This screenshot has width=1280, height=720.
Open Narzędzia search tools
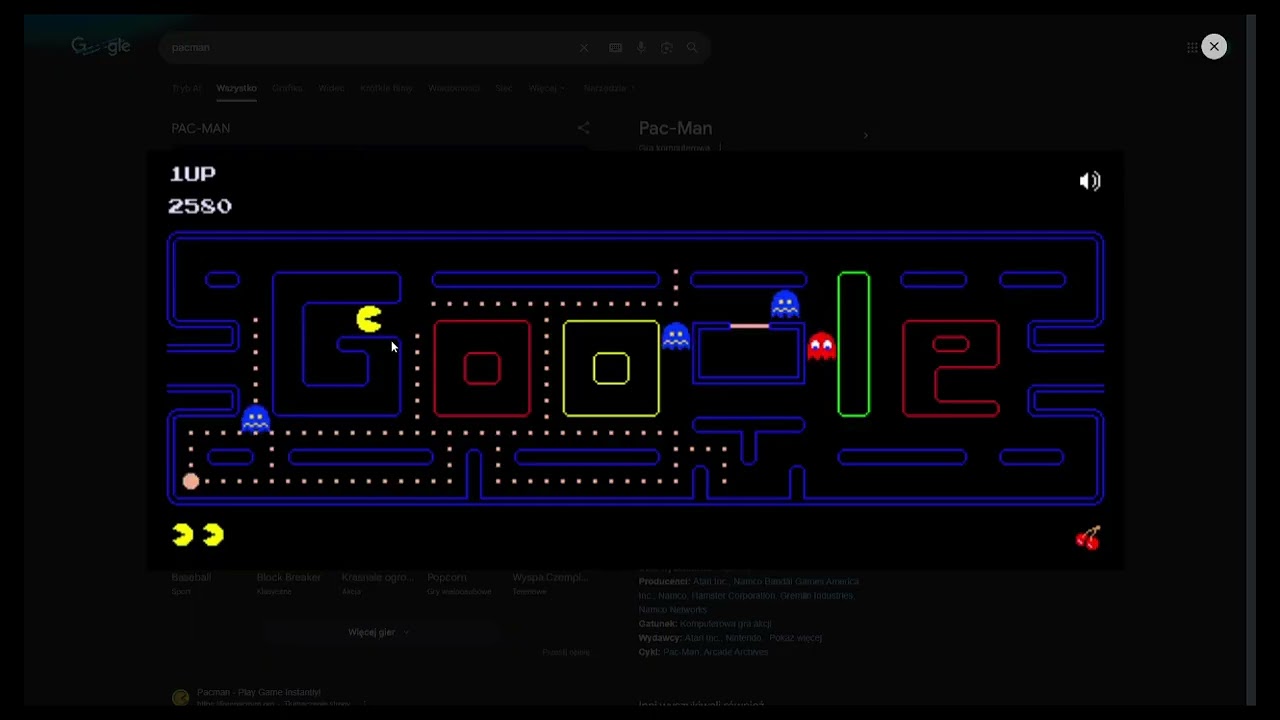(608, 88)
